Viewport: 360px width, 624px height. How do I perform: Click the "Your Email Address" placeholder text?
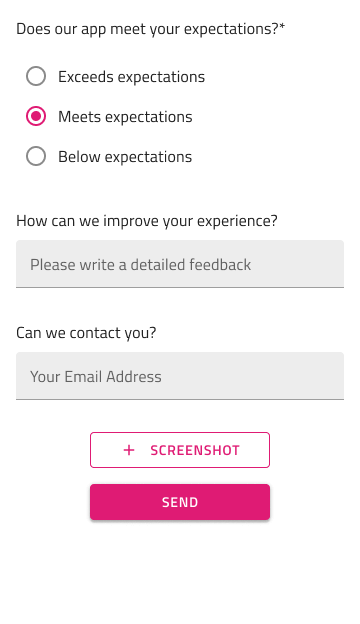[x=96, y=377]
